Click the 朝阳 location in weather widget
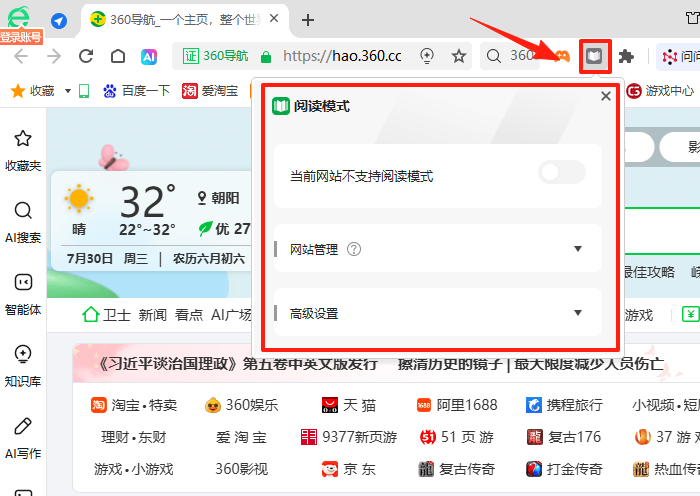Image resolution: width=700 pixels, height=496 pixels. (219, 198)
